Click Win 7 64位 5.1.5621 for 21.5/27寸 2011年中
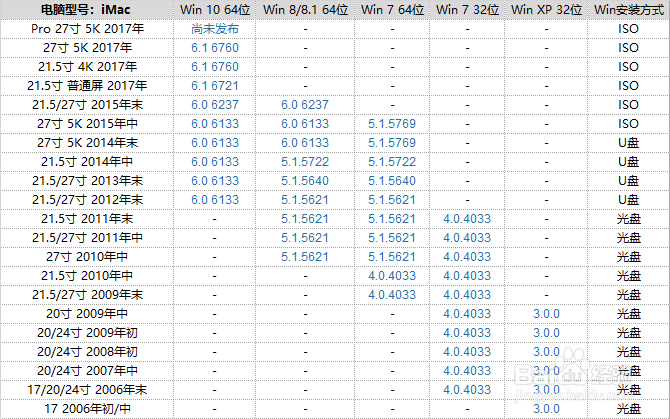670x419 pixels. click(x=392, y=238)
